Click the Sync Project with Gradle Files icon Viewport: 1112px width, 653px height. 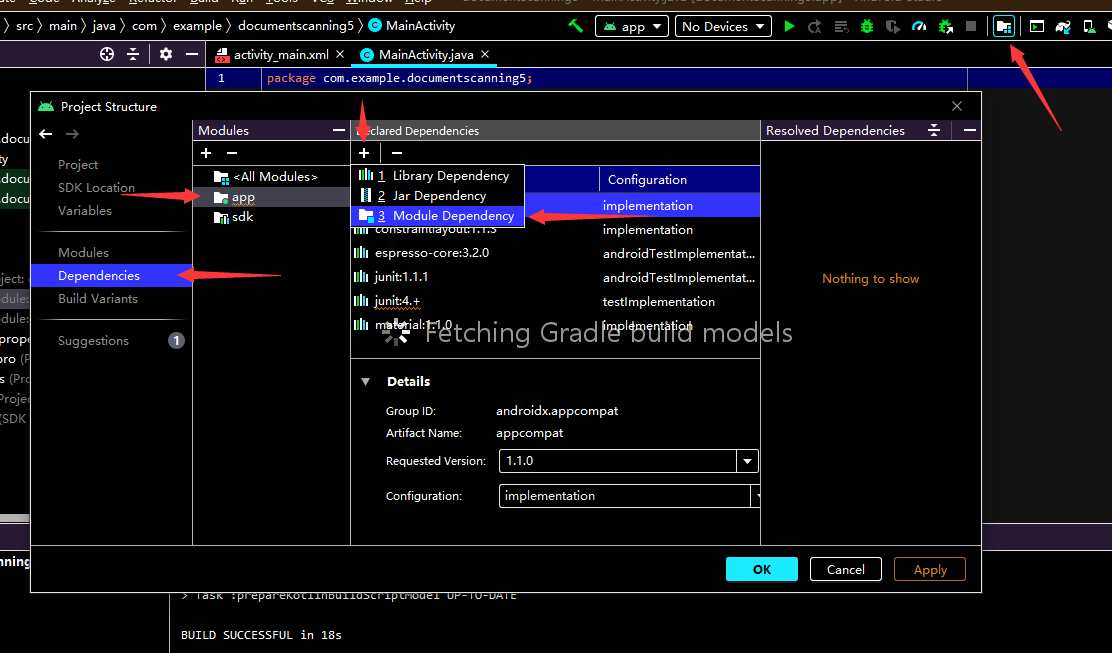click(x=1063, y=26)
